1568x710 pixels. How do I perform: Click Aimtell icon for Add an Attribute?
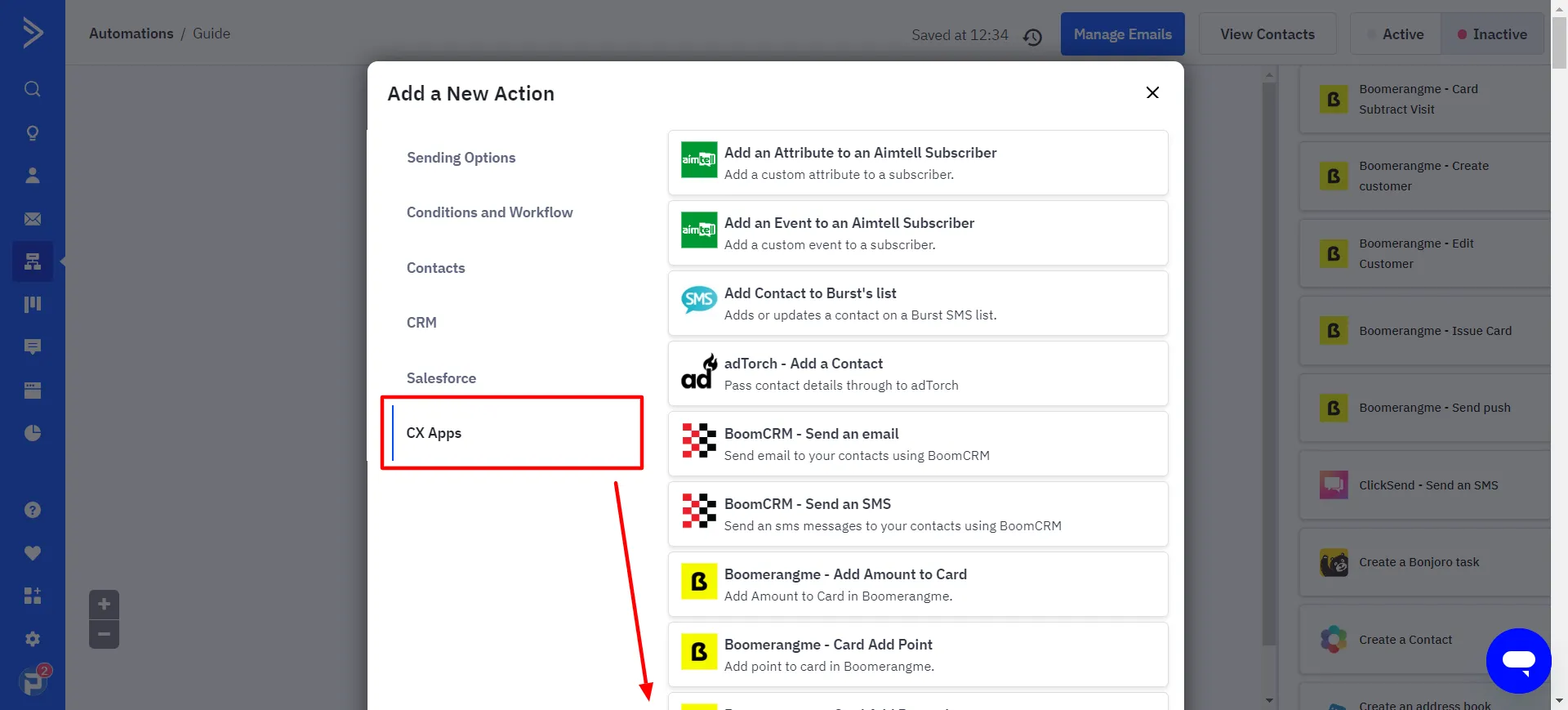click(x=699, y=159)
